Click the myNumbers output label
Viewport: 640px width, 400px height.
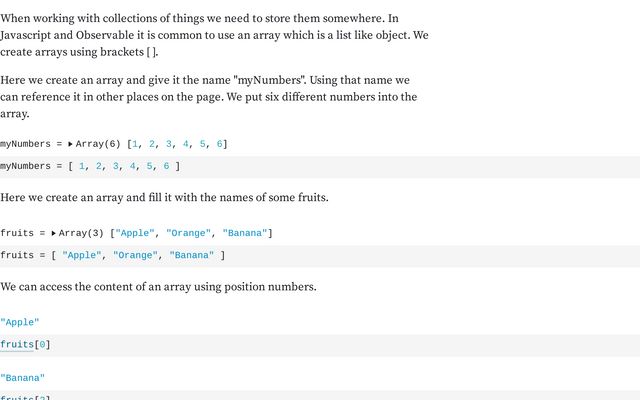tap(25, 144)
